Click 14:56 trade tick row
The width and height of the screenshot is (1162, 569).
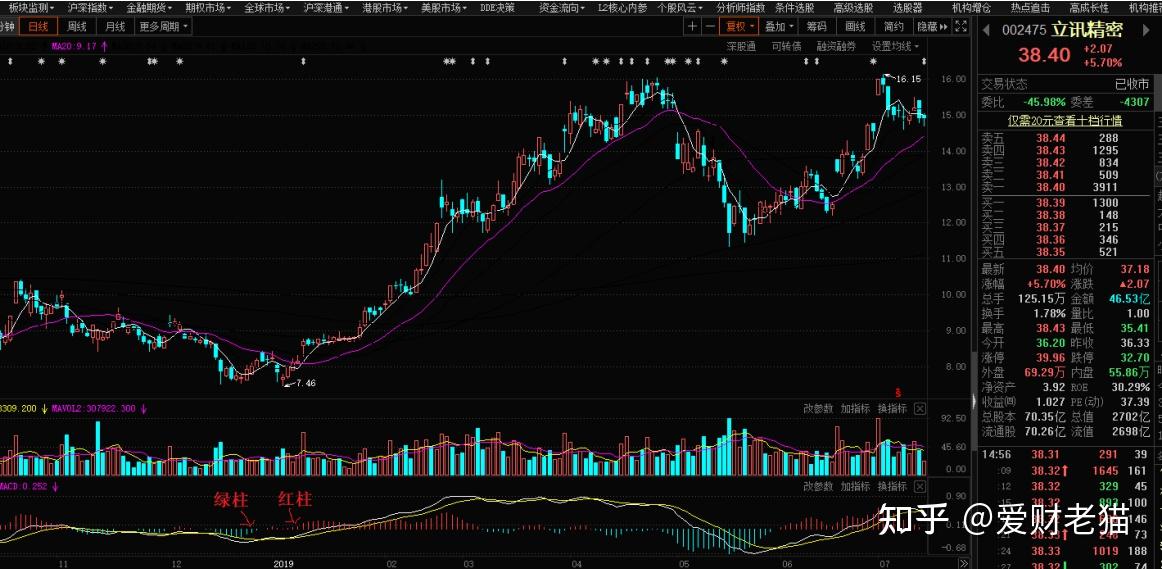click(x=1065, y=454)
